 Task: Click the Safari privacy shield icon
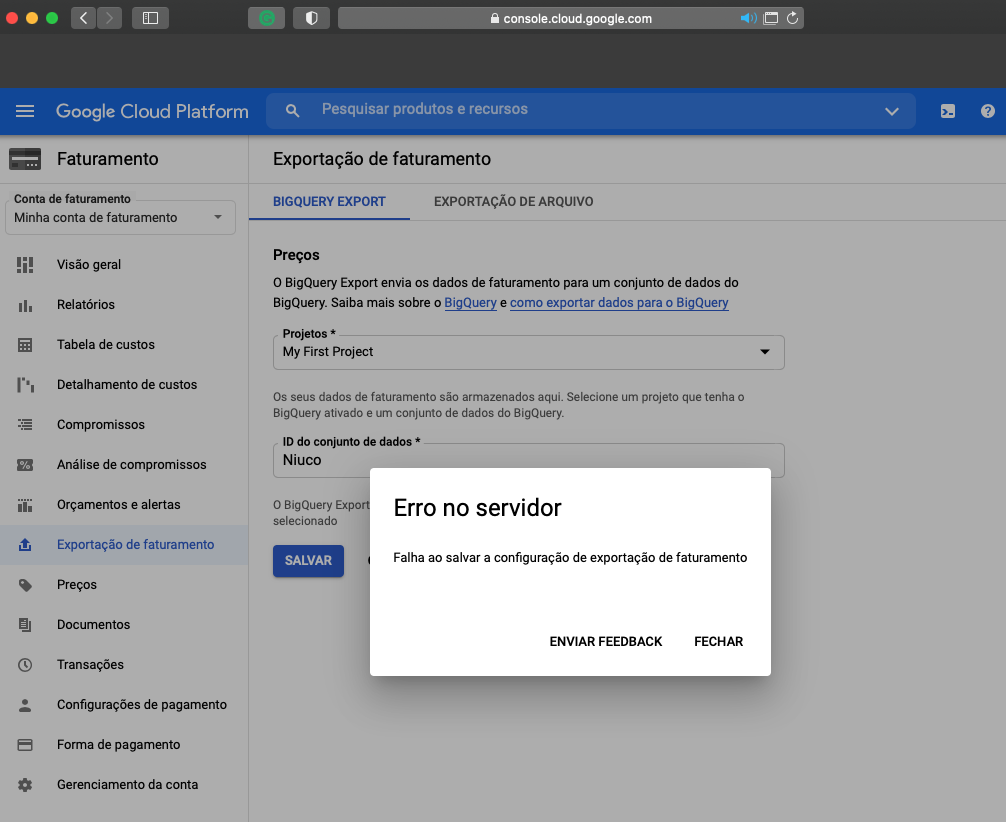(x=311, y=18)
